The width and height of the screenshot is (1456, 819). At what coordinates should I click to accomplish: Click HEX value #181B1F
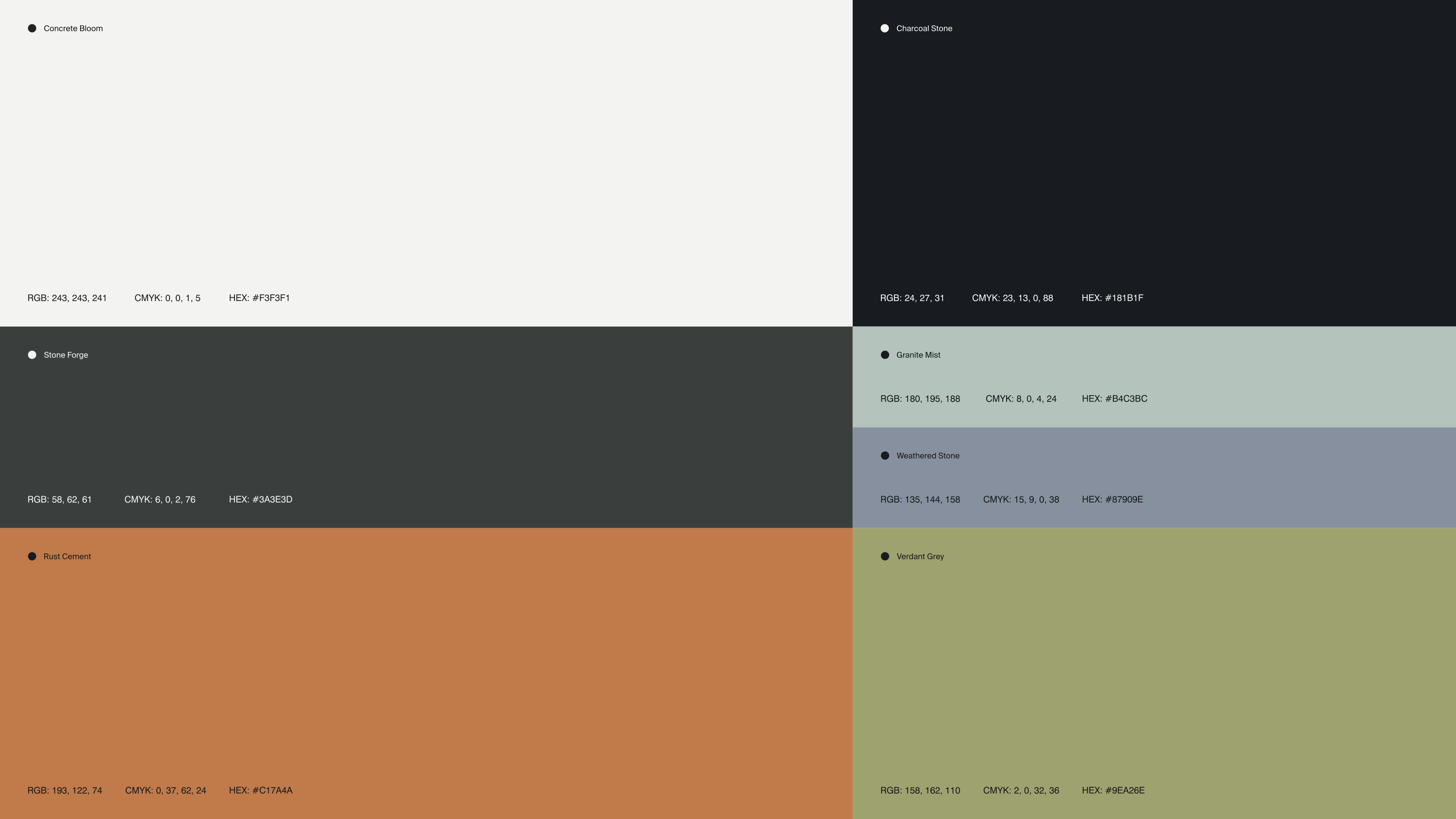pyautogui.click(x=1112, y=298)
